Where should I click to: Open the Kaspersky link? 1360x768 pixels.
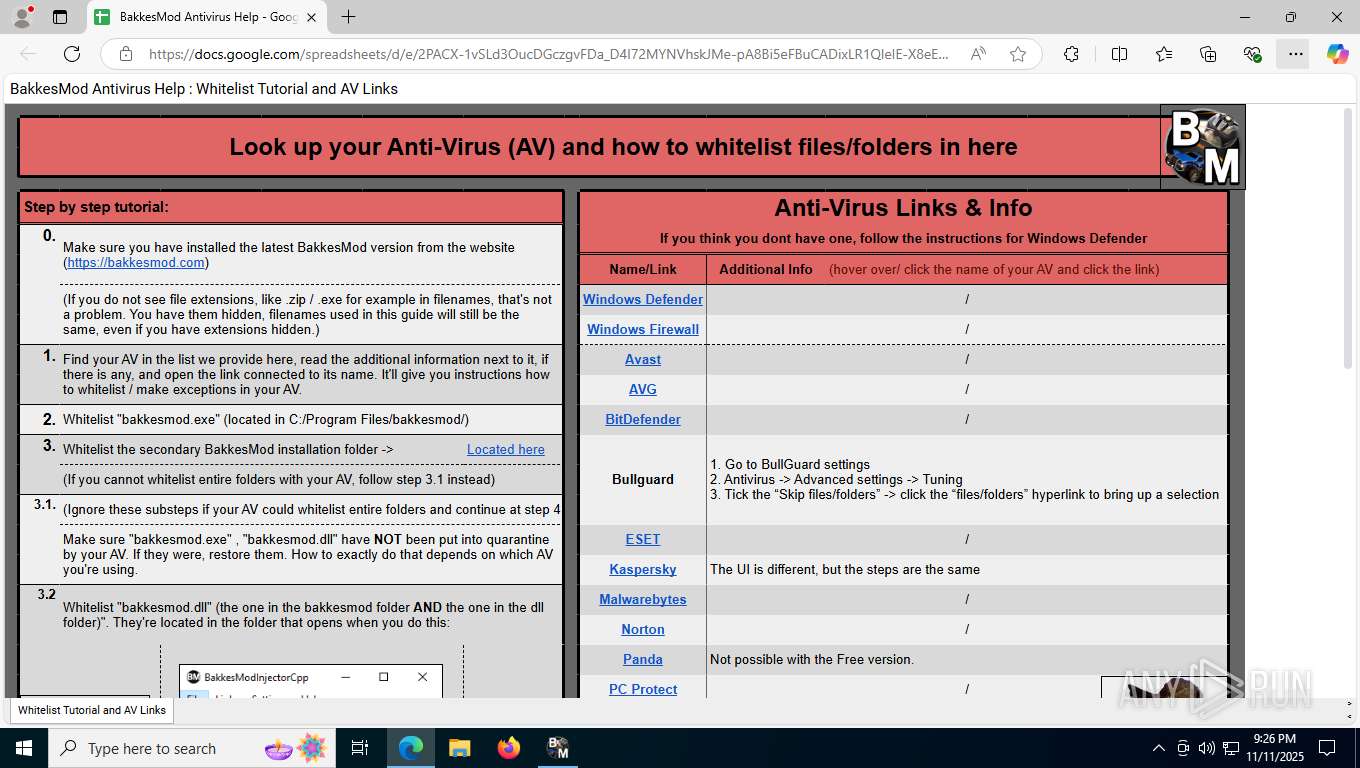(643, 569)
